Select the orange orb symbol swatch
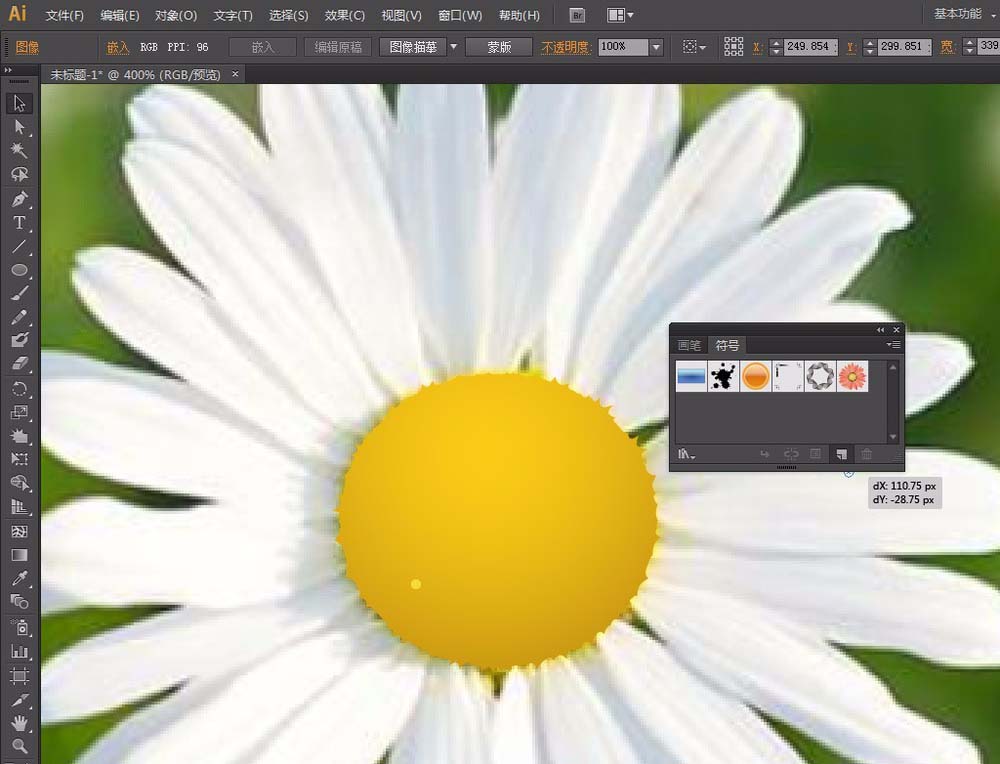The height and width of the screenshot is (764, 1000). 756,376
